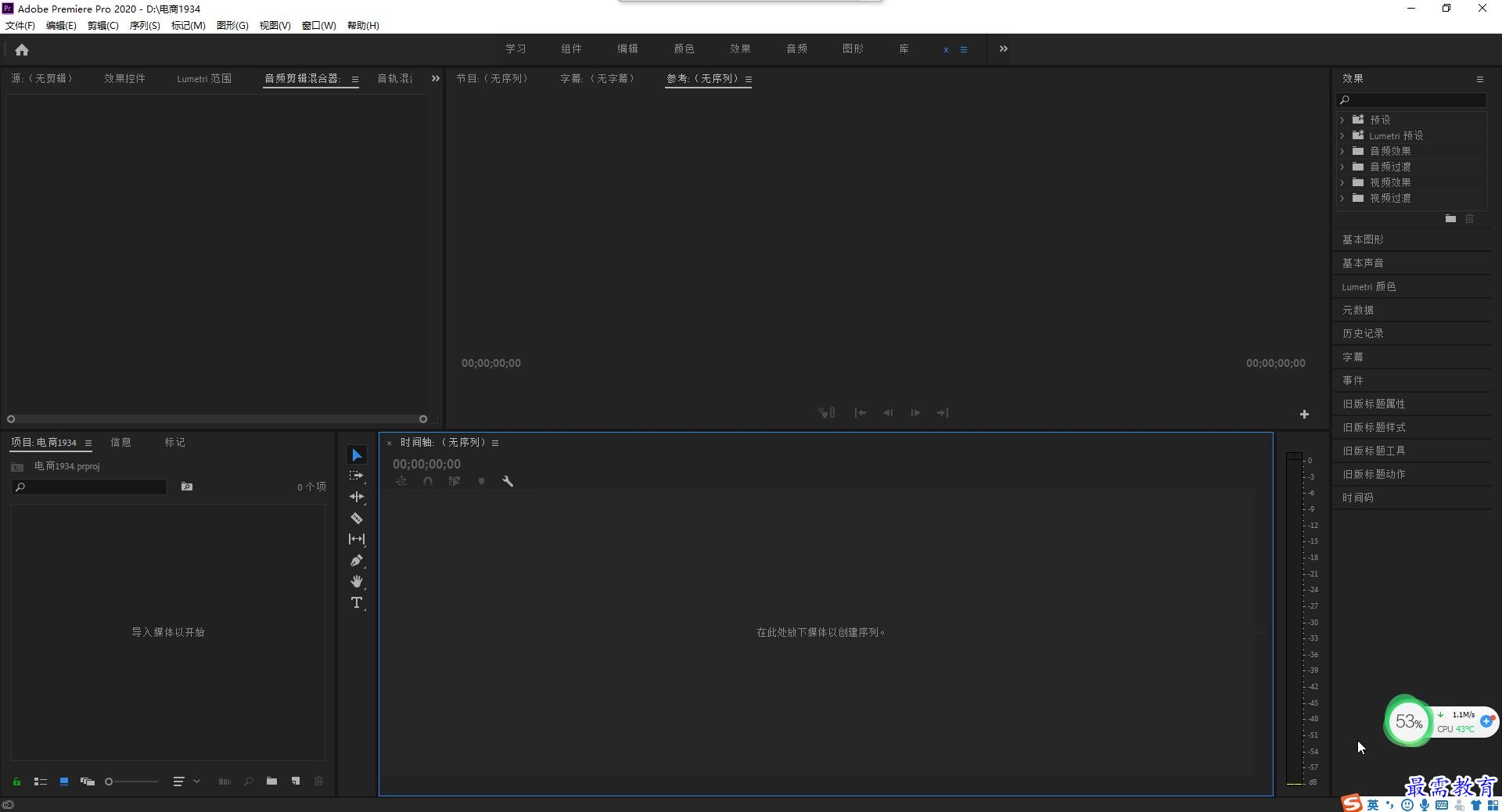Show more workspaces via double chevron
Viewport: 1502px width, 812px height.
1004,49
